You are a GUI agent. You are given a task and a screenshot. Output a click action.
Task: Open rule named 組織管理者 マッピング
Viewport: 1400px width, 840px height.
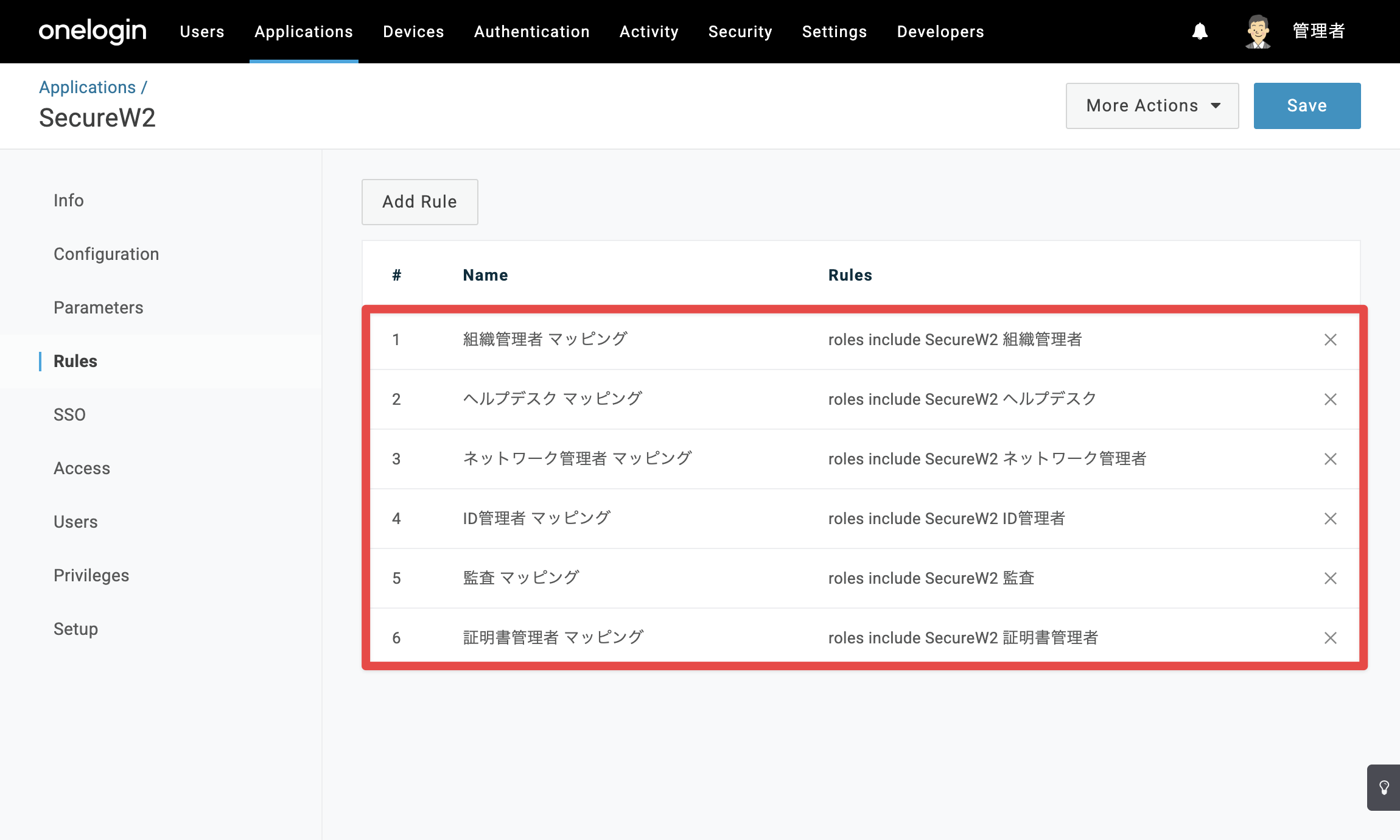(545, 340)
